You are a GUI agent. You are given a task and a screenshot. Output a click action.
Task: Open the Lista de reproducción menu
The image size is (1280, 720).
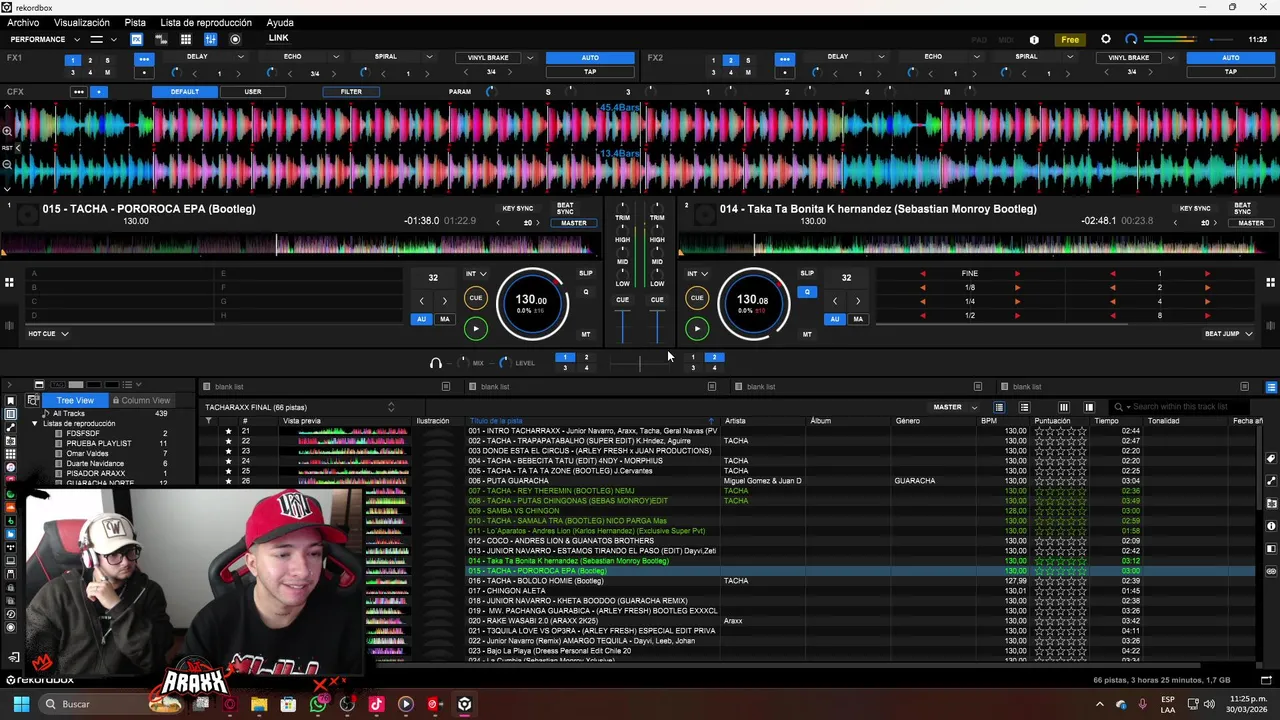[206, 22]
